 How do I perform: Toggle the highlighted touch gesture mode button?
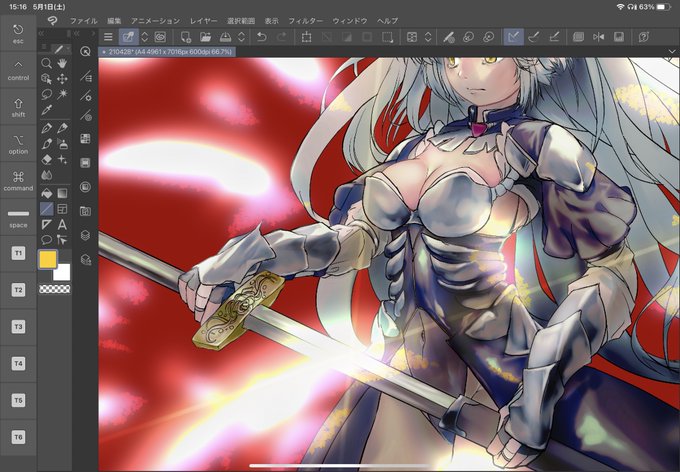pyautogui.click(x=128, y=37)
